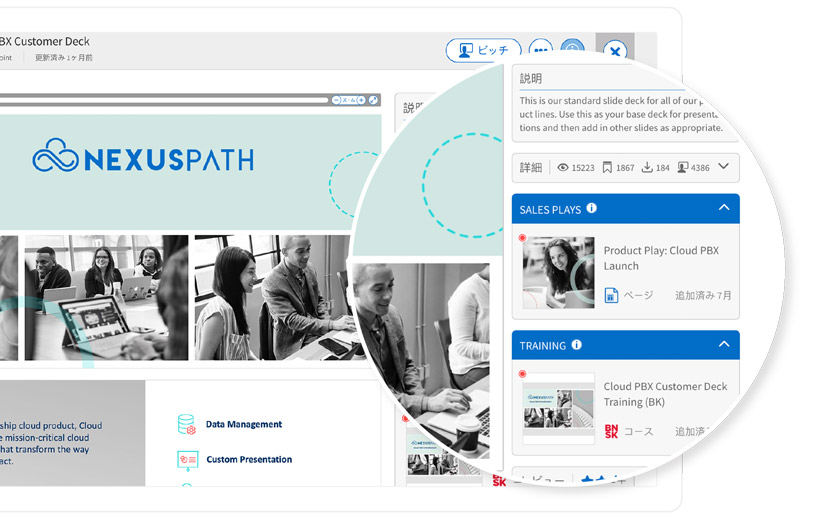
Task: Click the Training deck thumbnail
Action: (x=558, y=409)
